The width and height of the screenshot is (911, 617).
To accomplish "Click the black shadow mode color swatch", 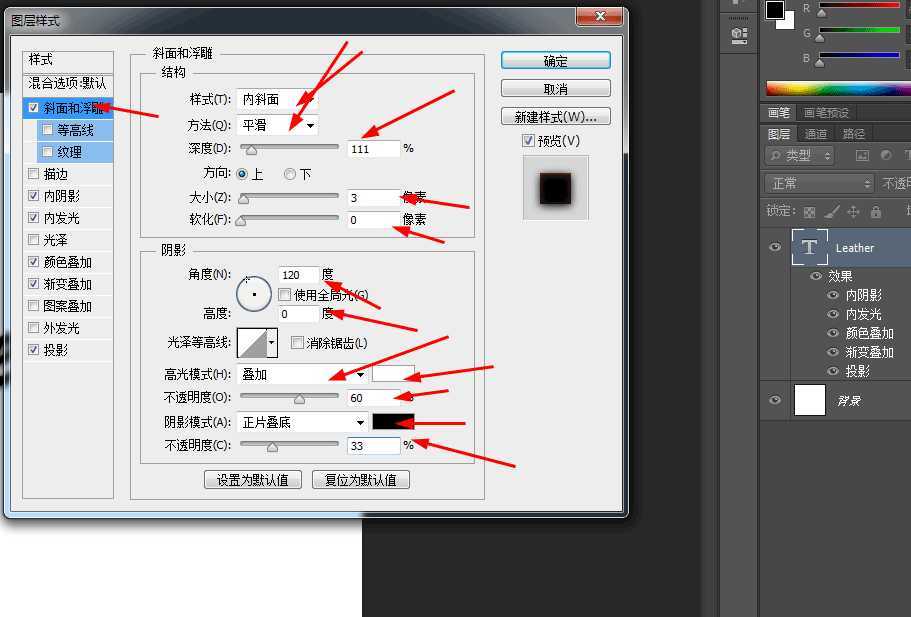I will coord(393,421).
